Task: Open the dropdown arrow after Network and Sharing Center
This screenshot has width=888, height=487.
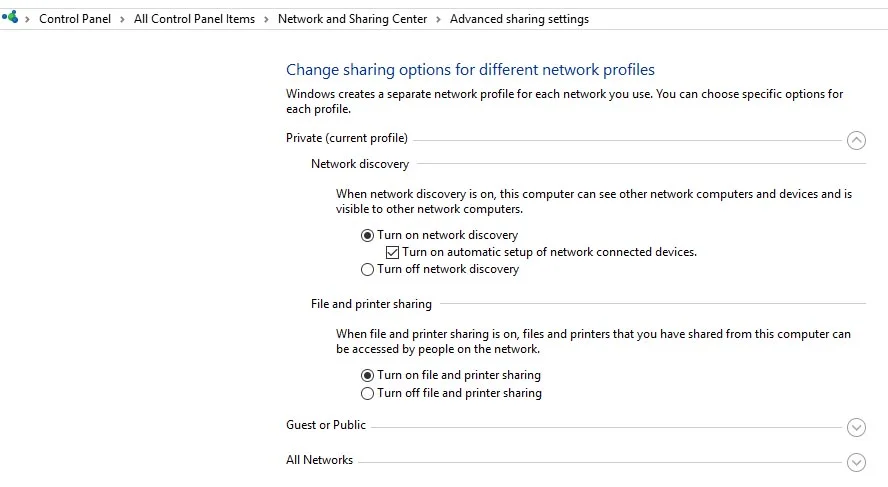Action: tap(438, 19)
